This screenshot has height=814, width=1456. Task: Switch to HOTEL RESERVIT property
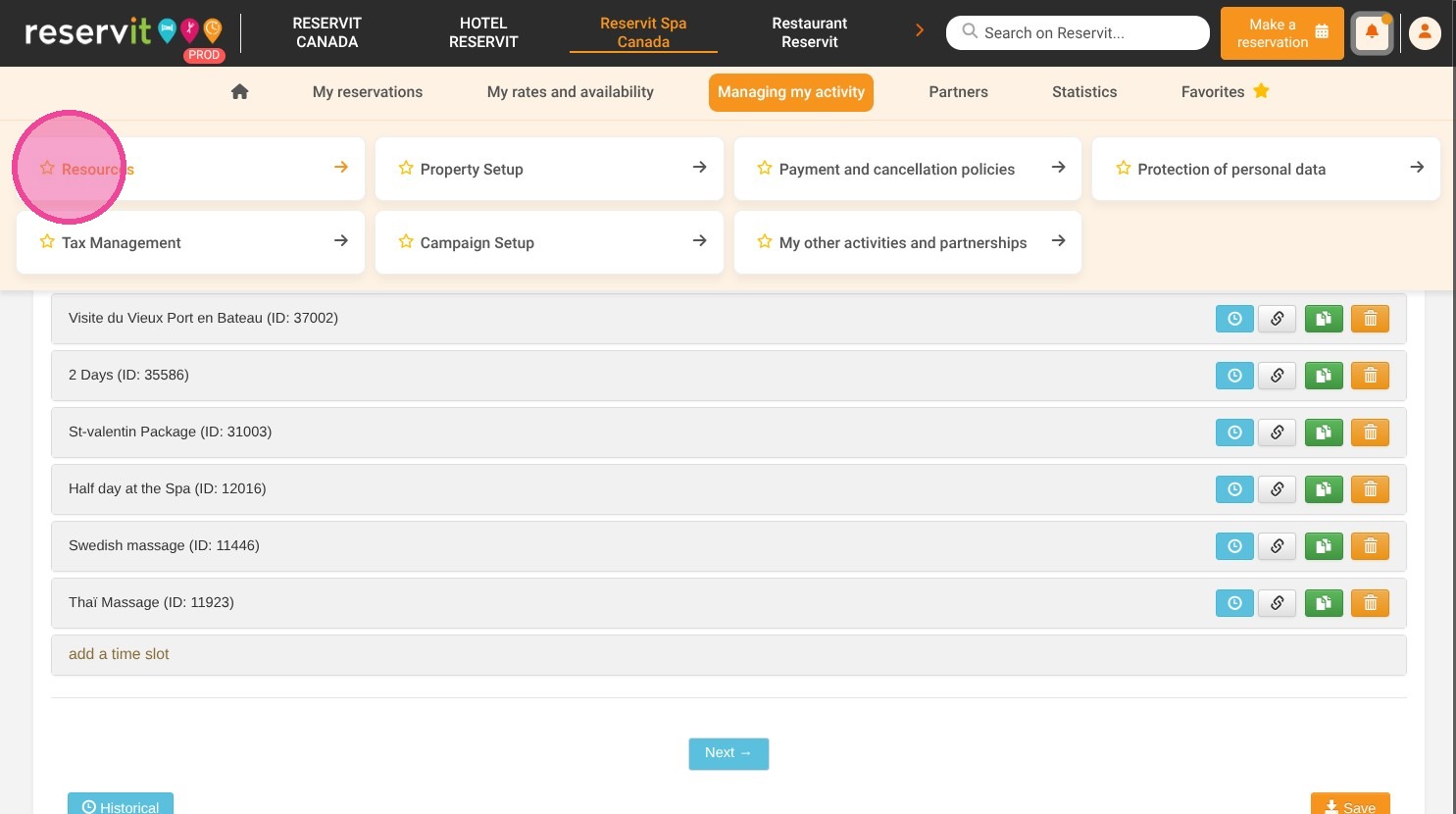pyautogui.click(x=483, y=33)
